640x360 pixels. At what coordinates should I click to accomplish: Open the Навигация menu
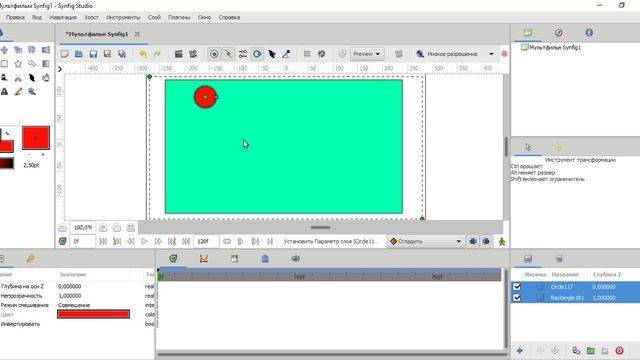[x=63, y=18]
